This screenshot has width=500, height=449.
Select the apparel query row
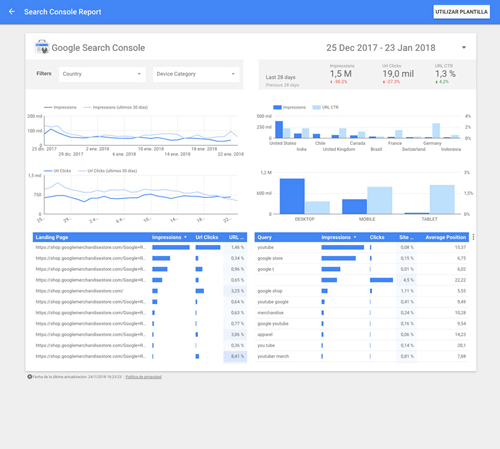click(x=362, y=334)
